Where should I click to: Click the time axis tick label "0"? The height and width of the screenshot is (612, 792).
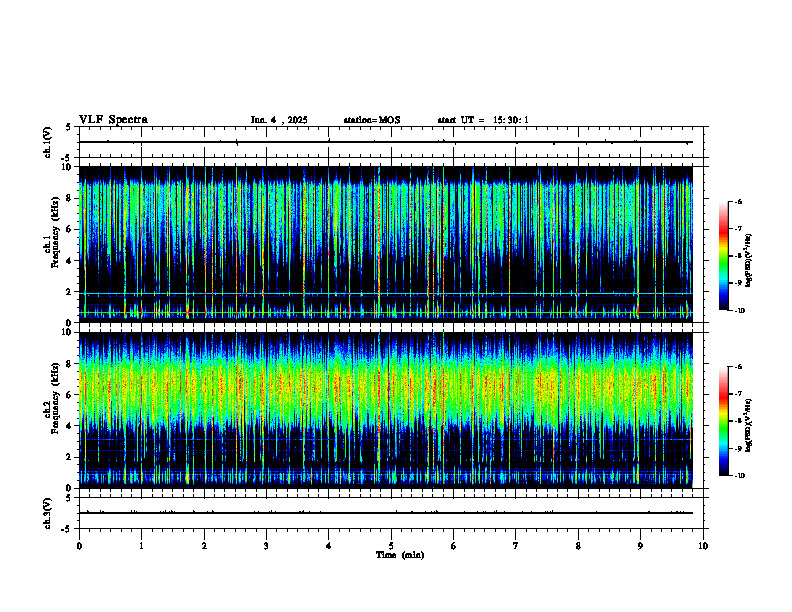click(79, 546)
